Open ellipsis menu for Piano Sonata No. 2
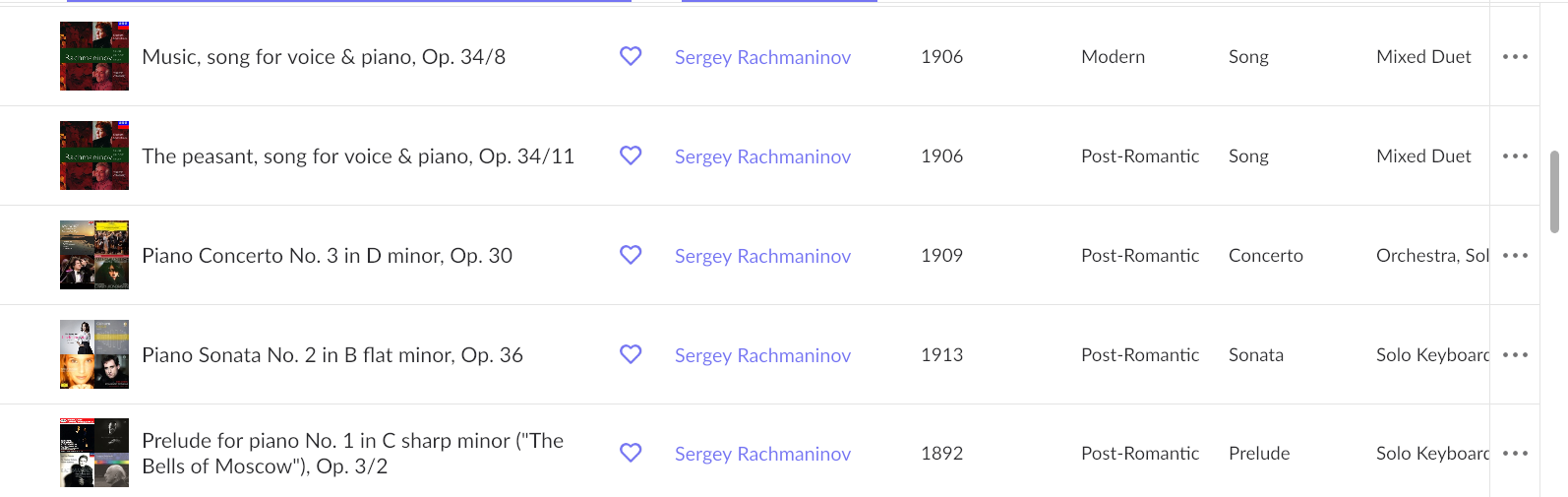 1515,355
